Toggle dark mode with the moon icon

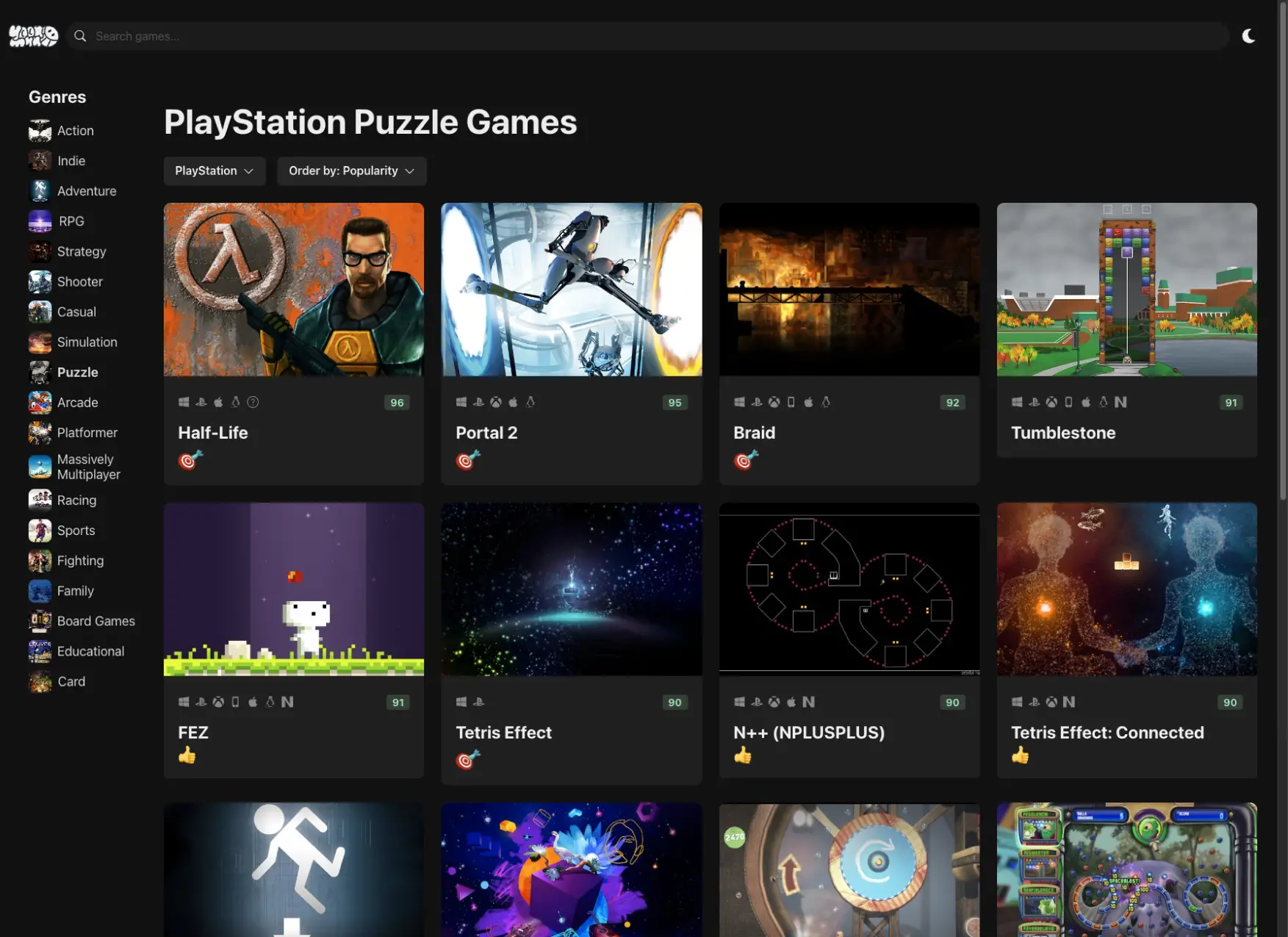coord(1248,35)
